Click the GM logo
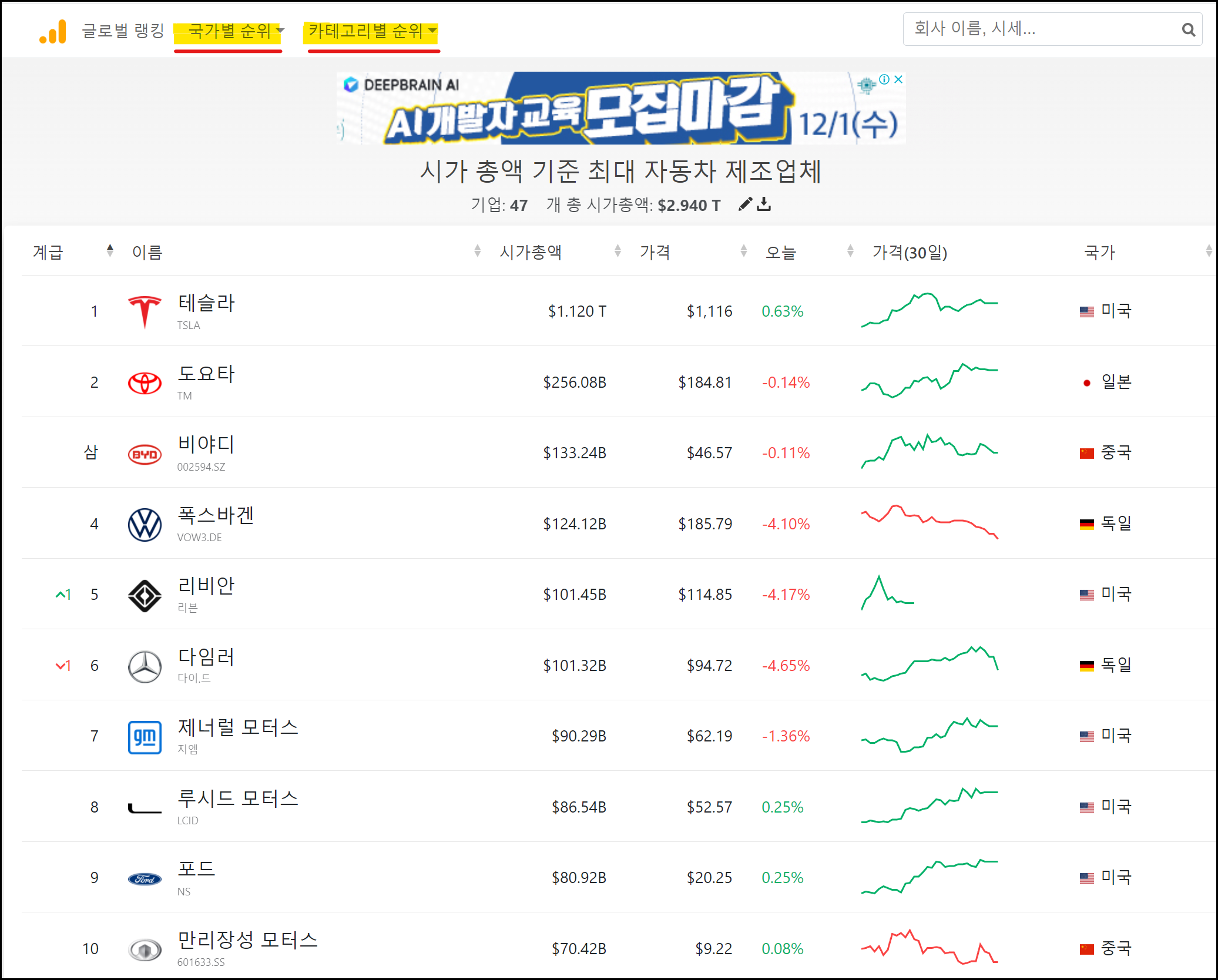 point(145,737)
